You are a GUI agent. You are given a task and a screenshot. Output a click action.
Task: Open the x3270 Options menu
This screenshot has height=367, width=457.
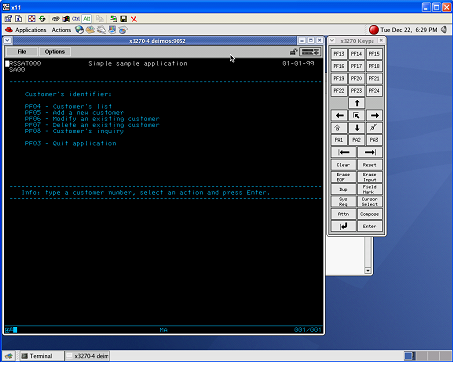(x=55, y=52)
